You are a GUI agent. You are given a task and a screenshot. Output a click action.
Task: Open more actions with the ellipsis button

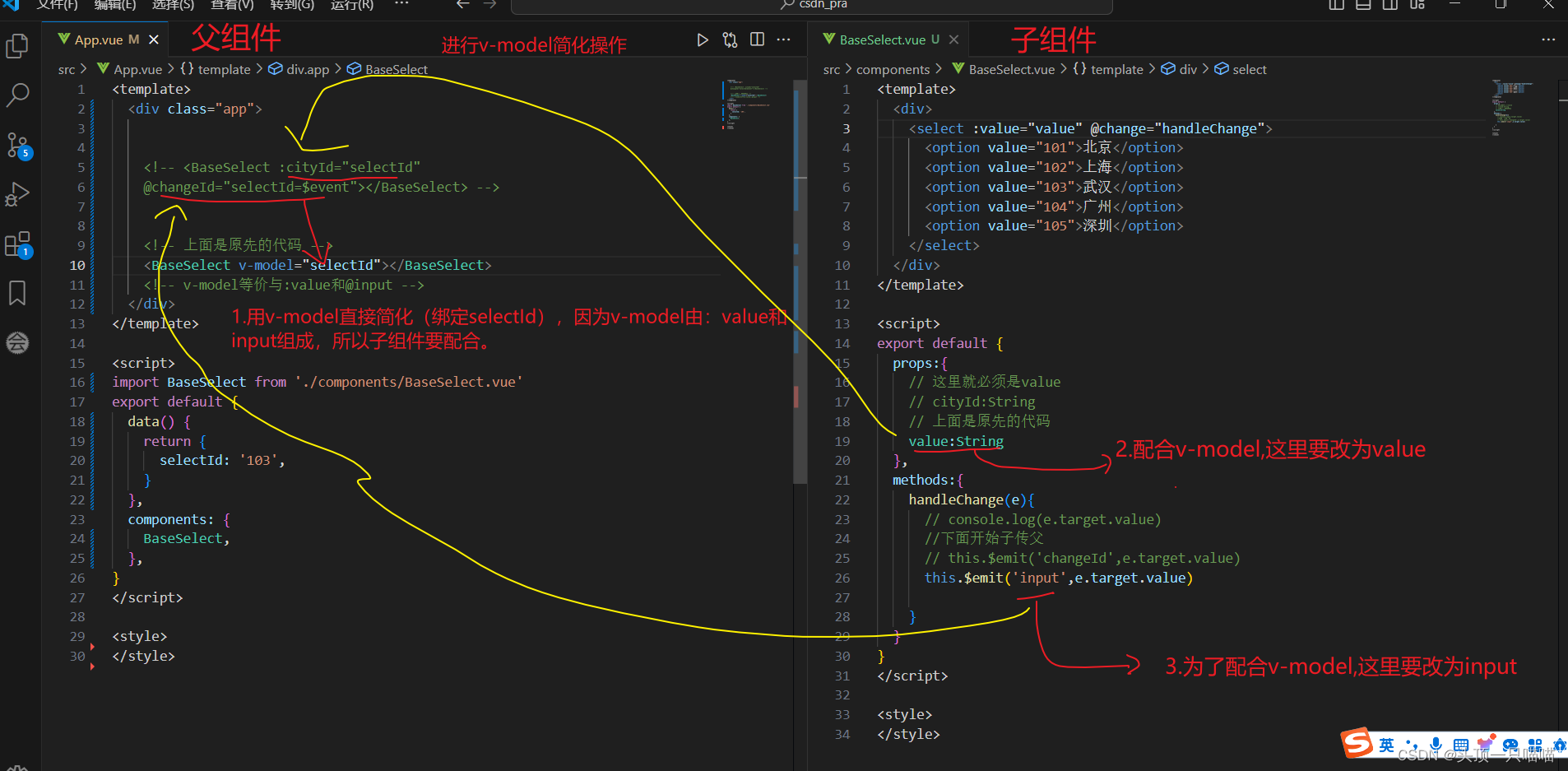783,39
